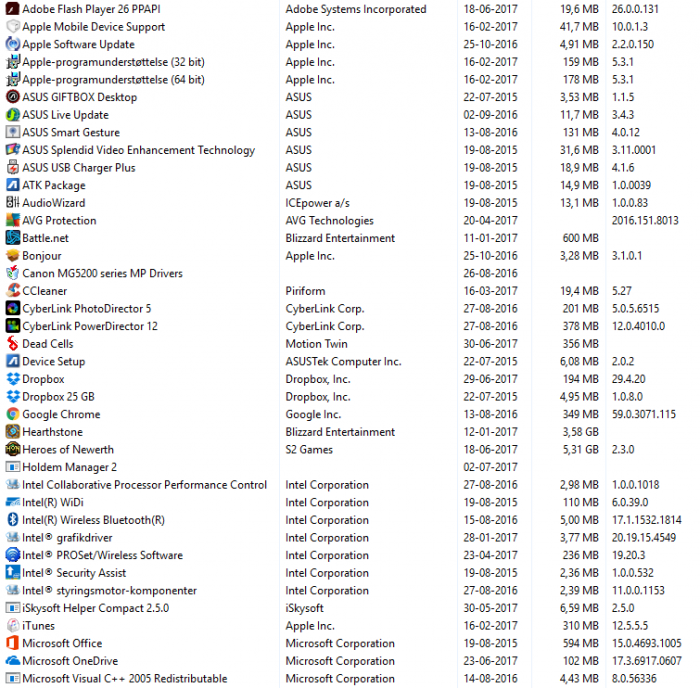
Task: Click publisher 'iSkysoft'
Action: coord(304,608)
